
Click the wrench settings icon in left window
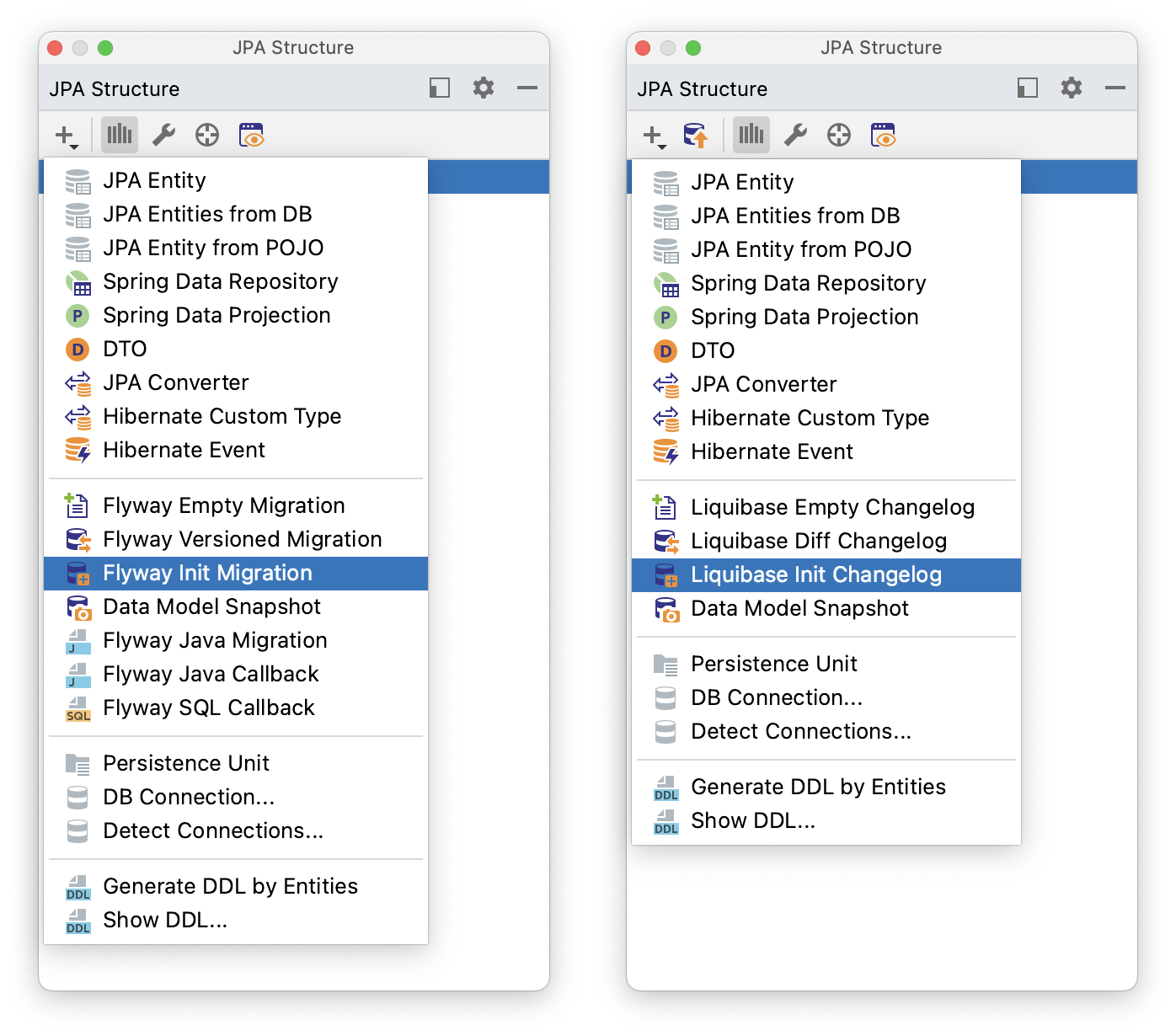click(x=163, y=135)
